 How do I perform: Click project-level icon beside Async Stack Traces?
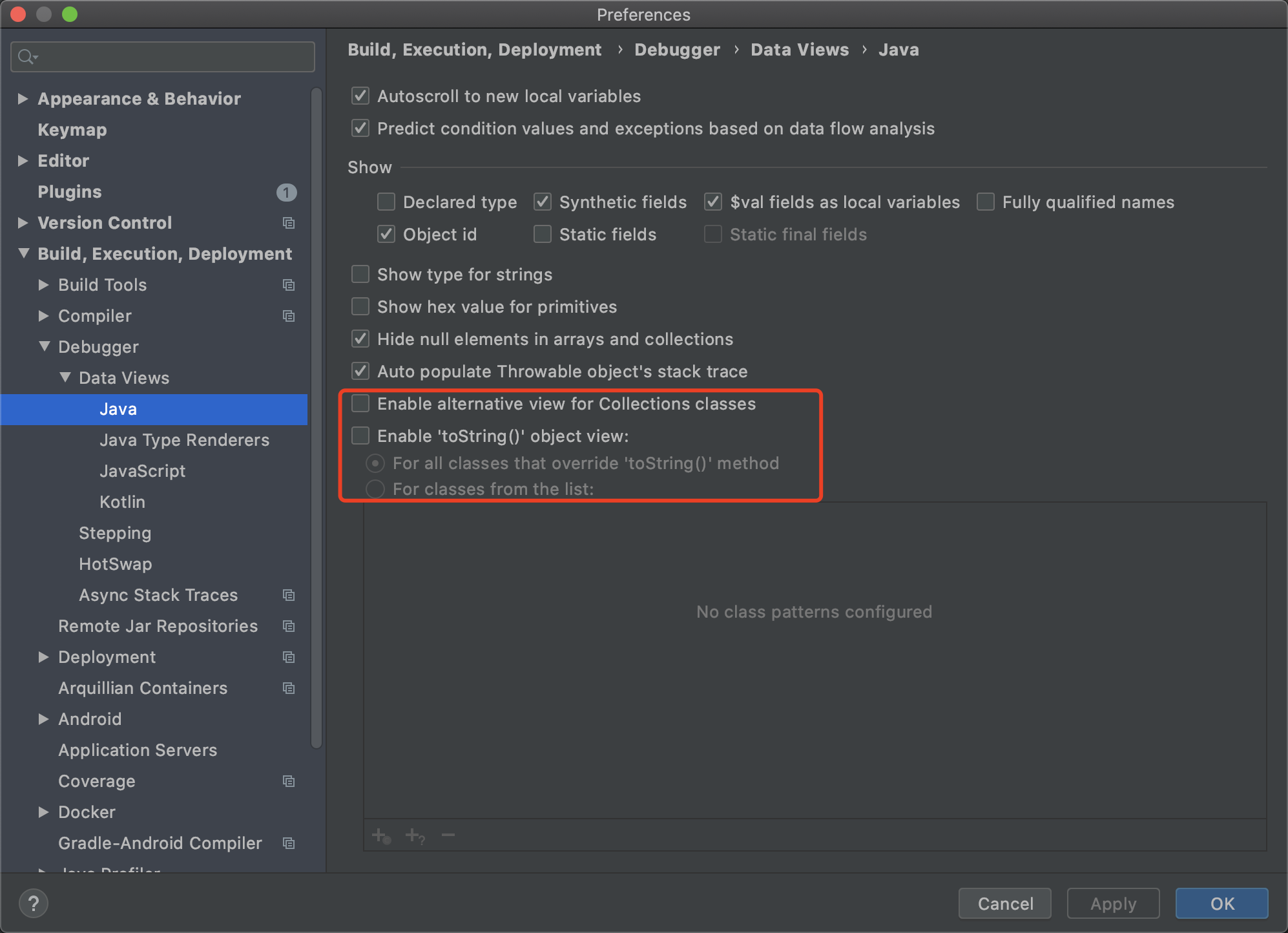click(289, 595)
